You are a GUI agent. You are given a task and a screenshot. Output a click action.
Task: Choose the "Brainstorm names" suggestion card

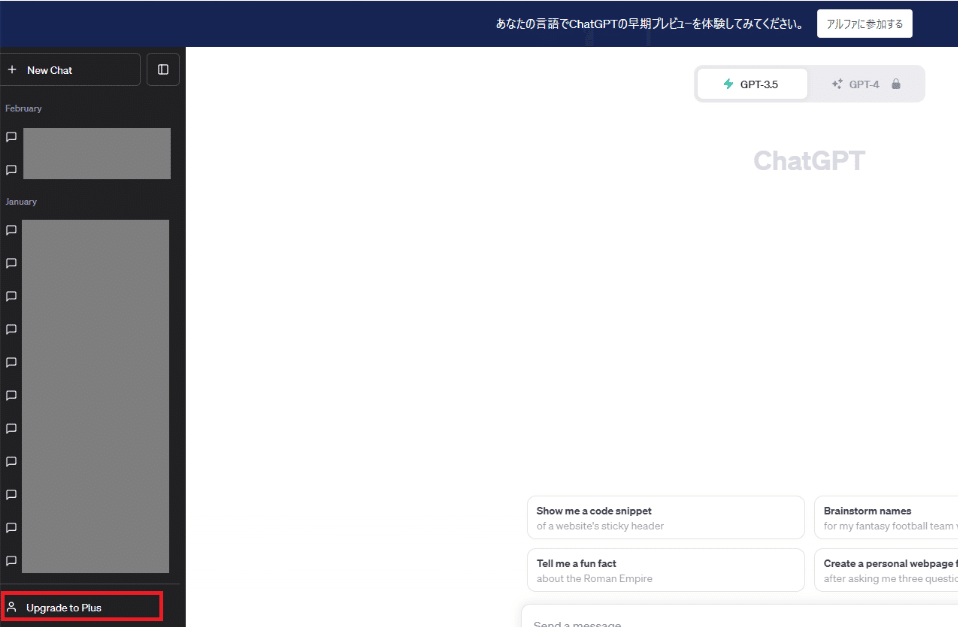pyautogui.click(x=886, y=518)
